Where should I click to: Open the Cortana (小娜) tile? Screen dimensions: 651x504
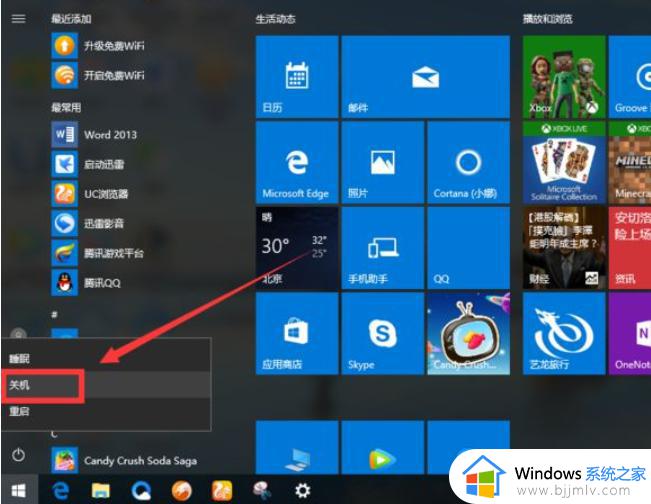click(468, 162)
